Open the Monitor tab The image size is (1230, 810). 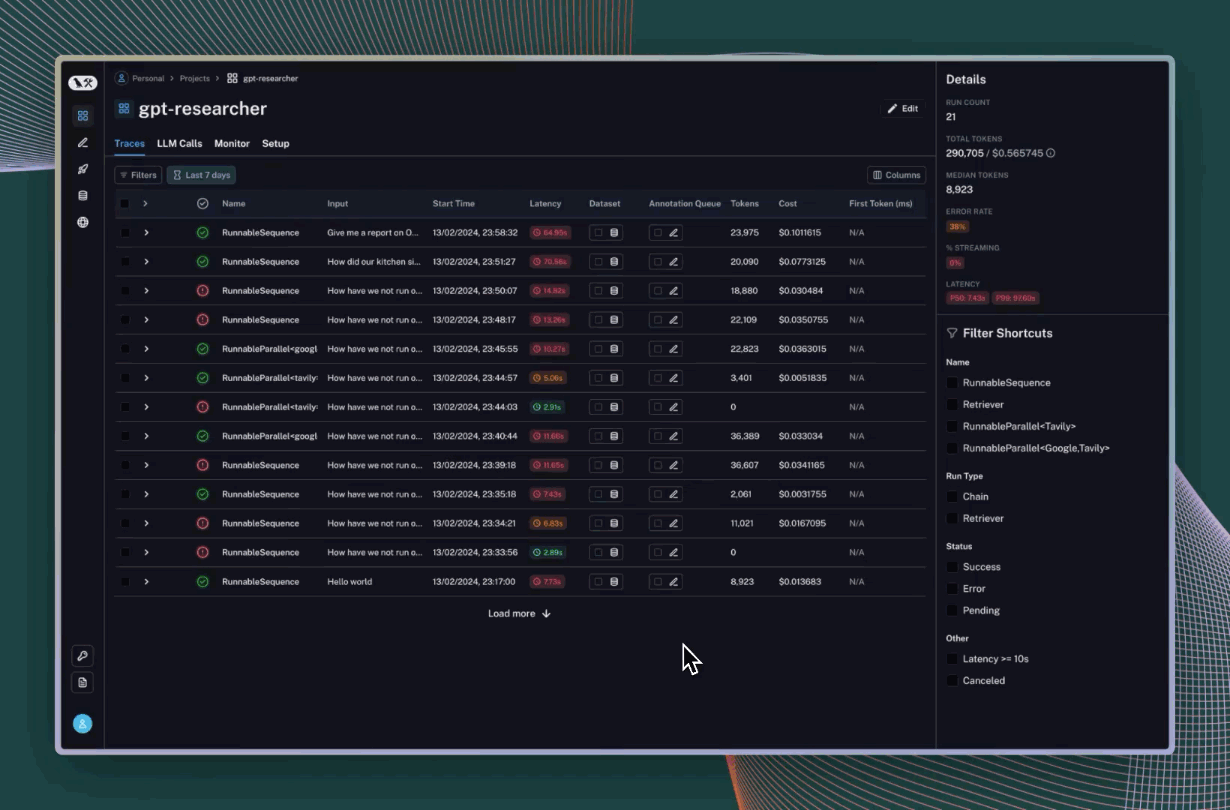coord(232,144)
